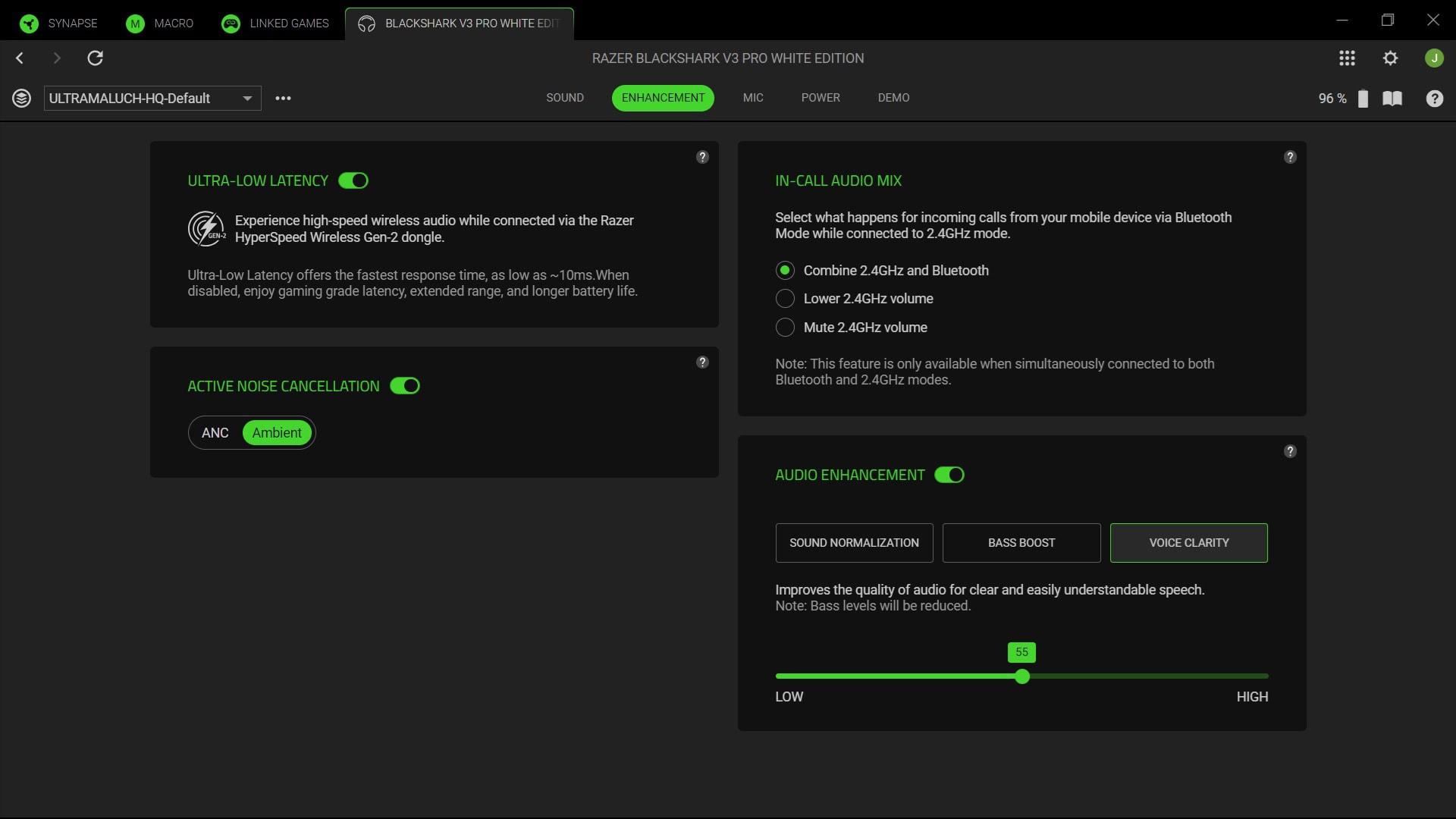This screenshot has width=1456, height=819.
Task: Open the user account avatar J
Action: click(x=1434, y=58)
